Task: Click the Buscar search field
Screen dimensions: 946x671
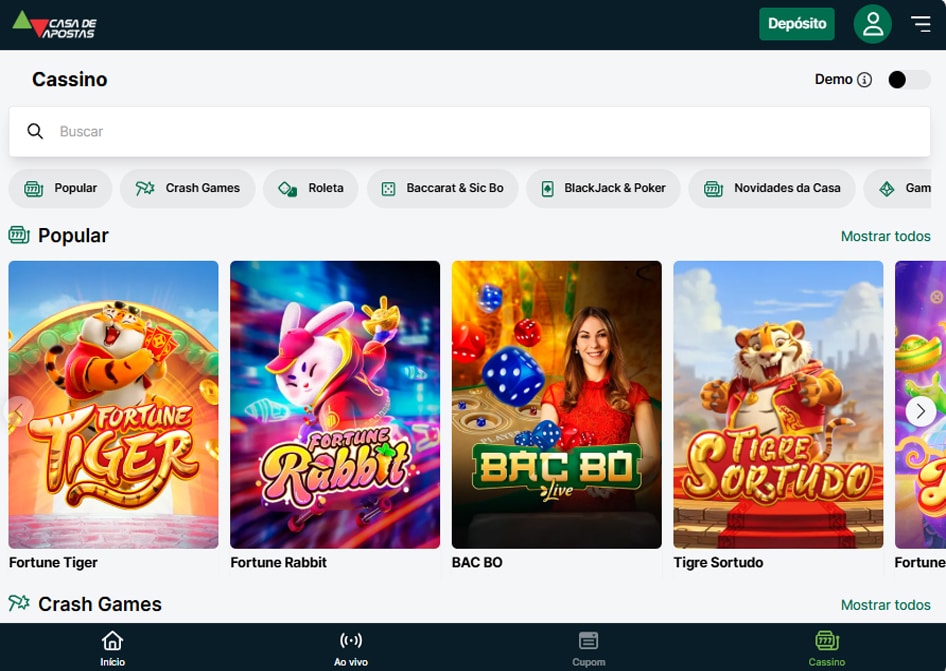Action: (x=480, y=131)
